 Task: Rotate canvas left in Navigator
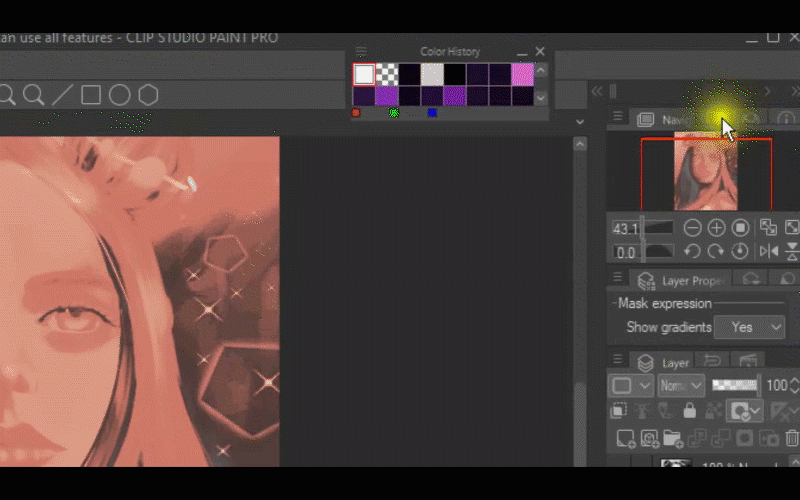(692, 251)
